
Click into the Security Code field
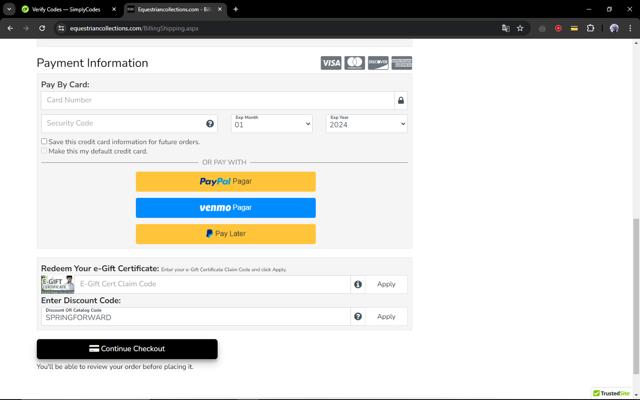[x=129, y=123]
